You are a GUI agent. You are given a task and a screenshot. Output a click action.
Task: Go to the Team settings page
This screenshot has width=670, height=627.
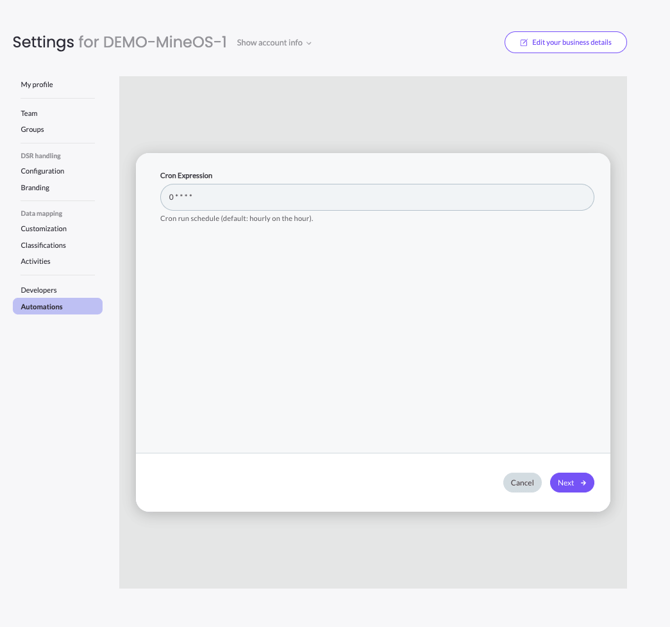tap(29, 113)
